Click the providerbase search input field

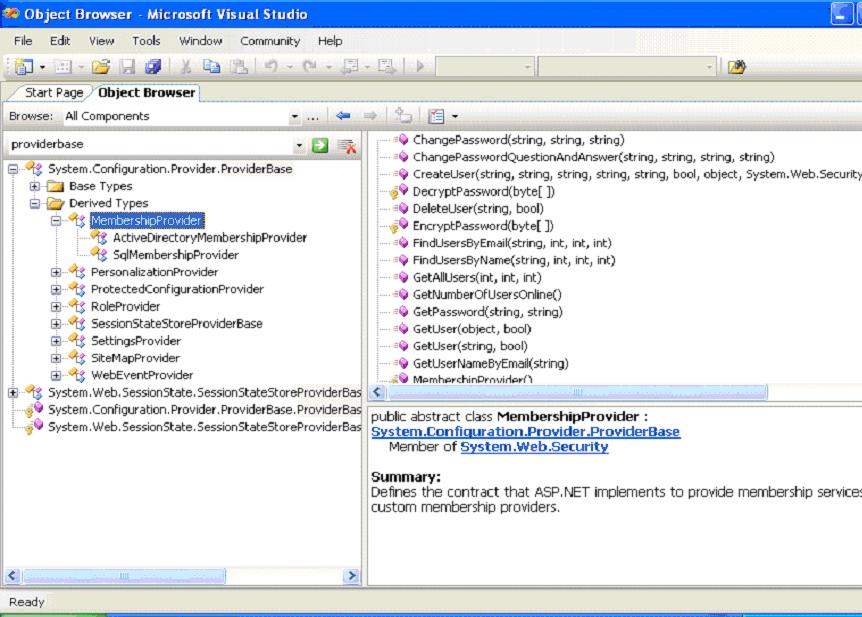(151, 145)
